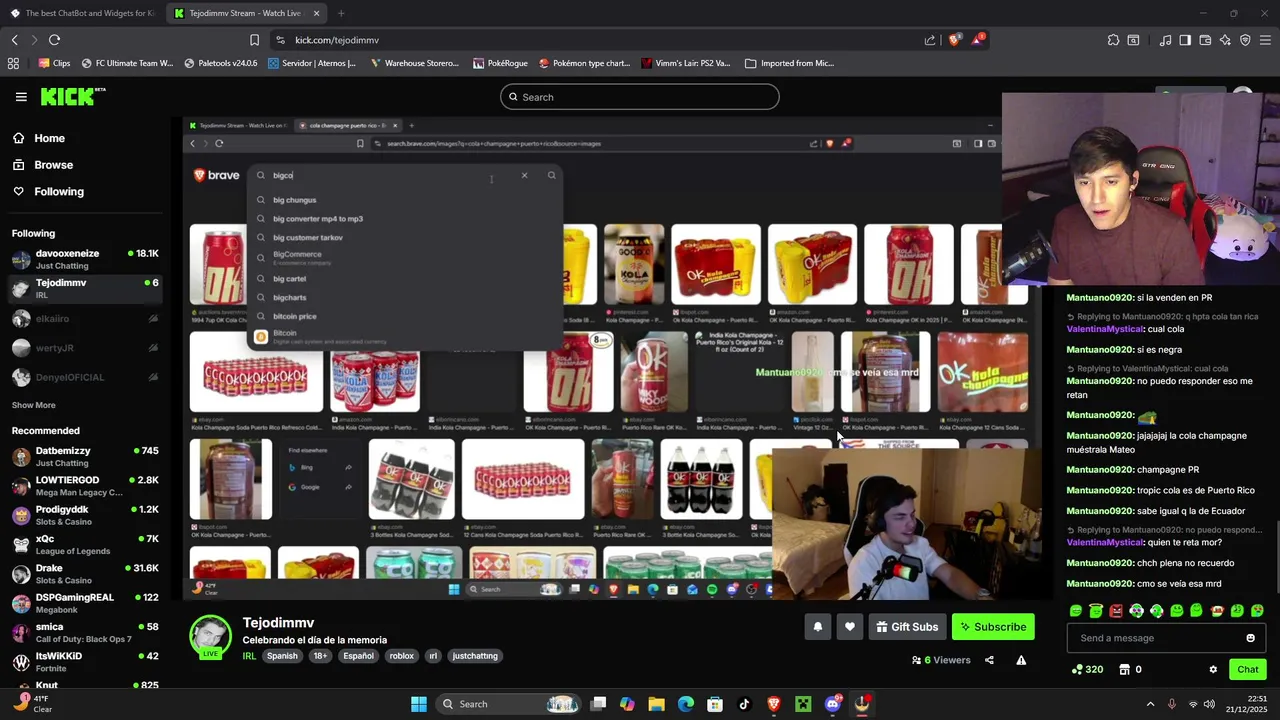Toggle the Kick sidebar hamburger menu
The image size is (1280, 720).
21,97
